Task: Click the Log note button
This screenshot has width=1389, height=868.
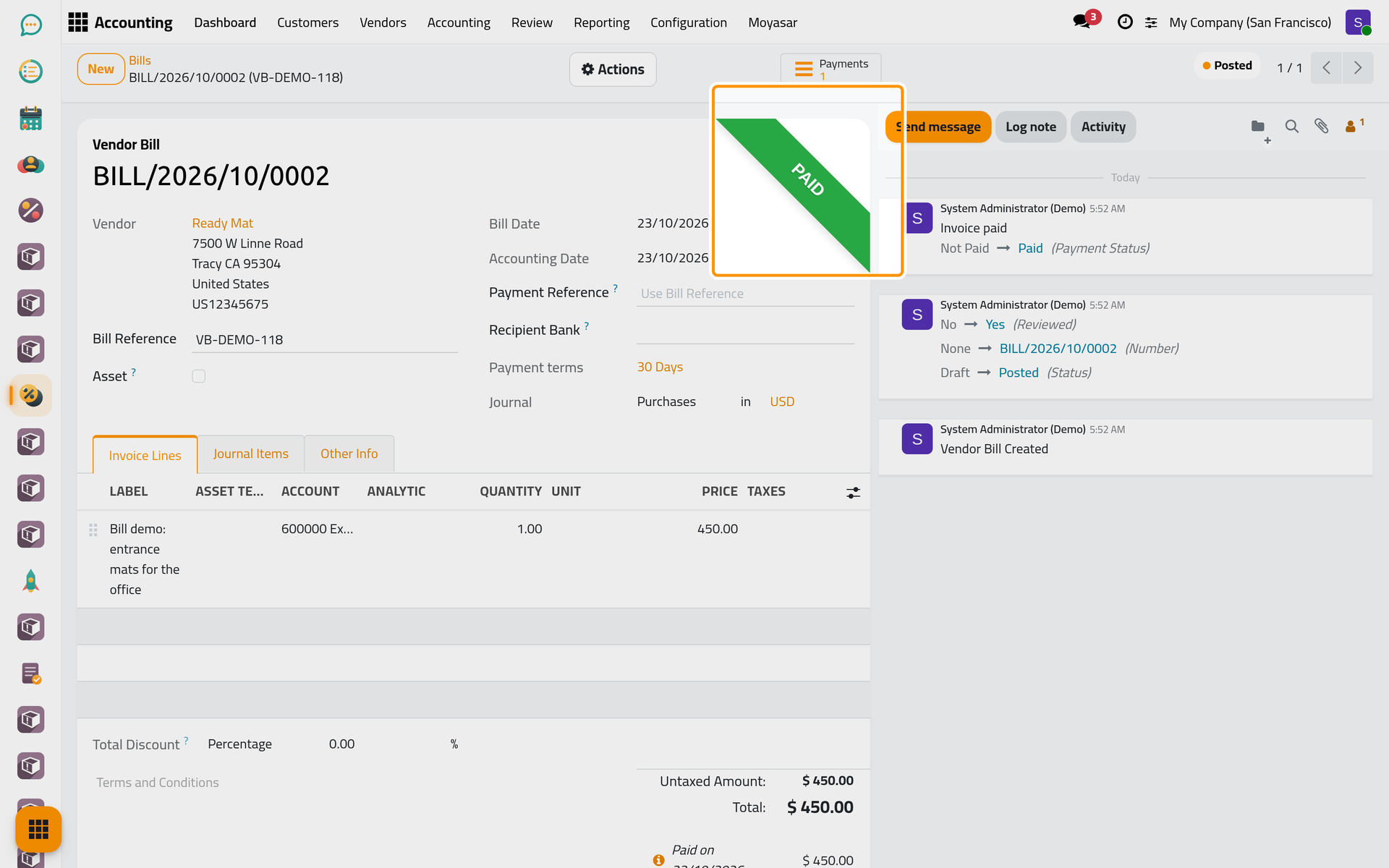Action: pyautogui.click(x=1030, y=127)
